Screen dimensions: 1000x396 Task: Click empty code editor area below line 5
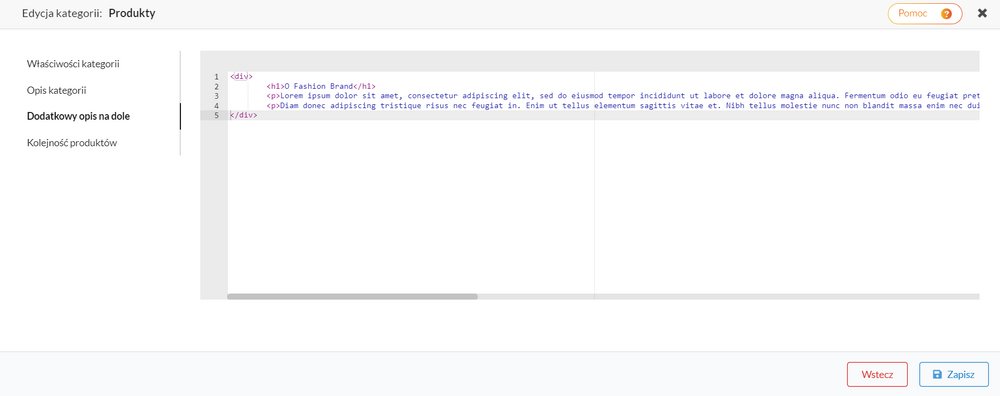(603, 206)
